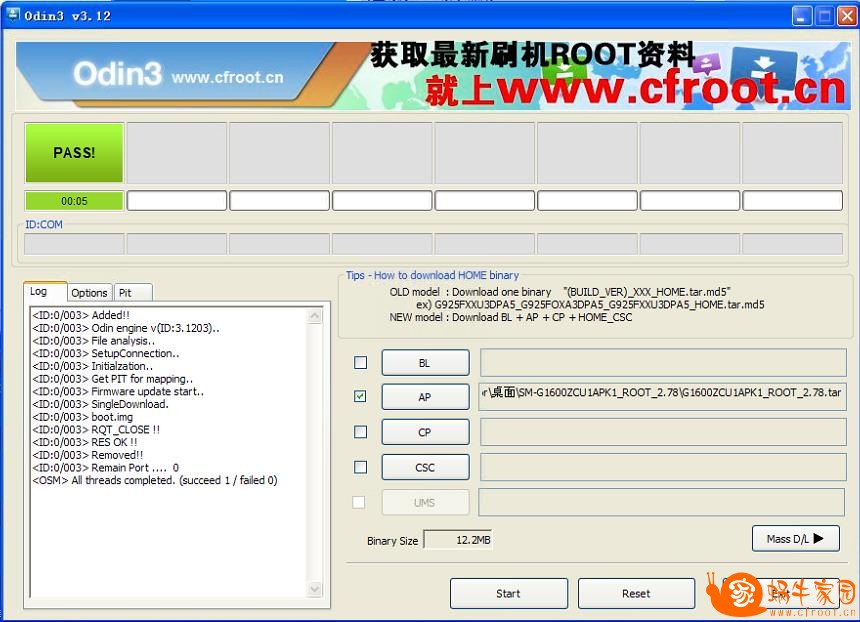Select log line 'Remain Port .... 0'
Screen dimensions: 860x622
105,468
